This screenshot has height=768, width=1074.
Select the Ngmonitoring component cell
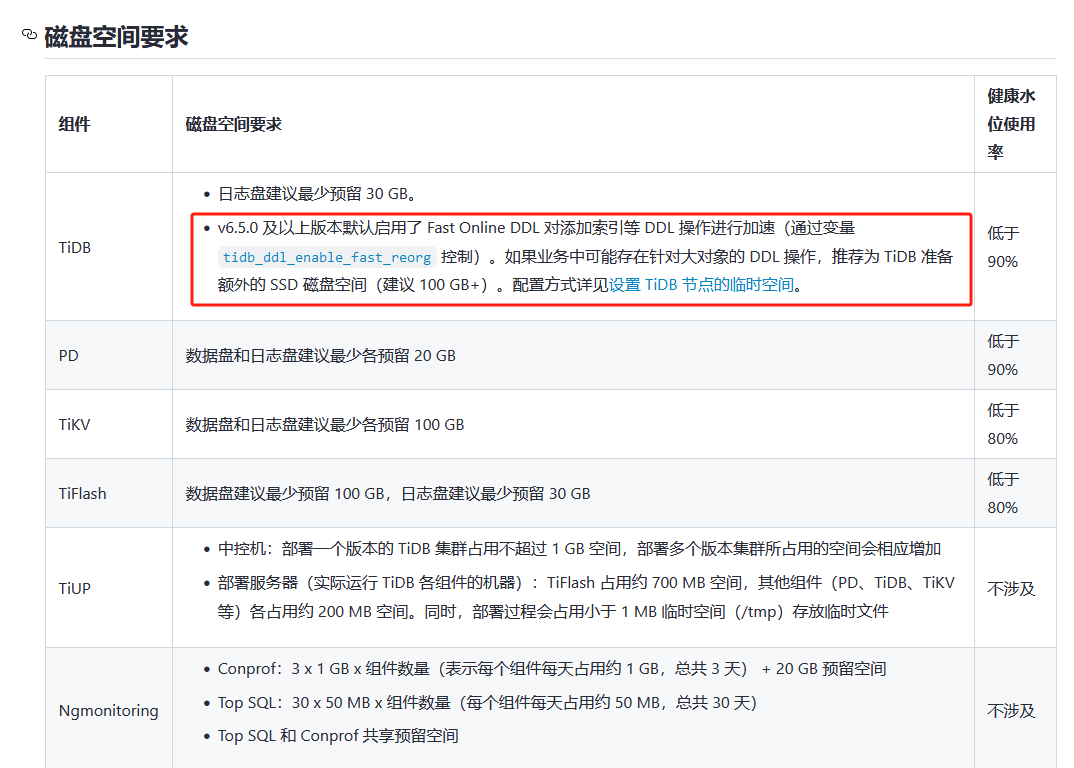tap(108, 711)
